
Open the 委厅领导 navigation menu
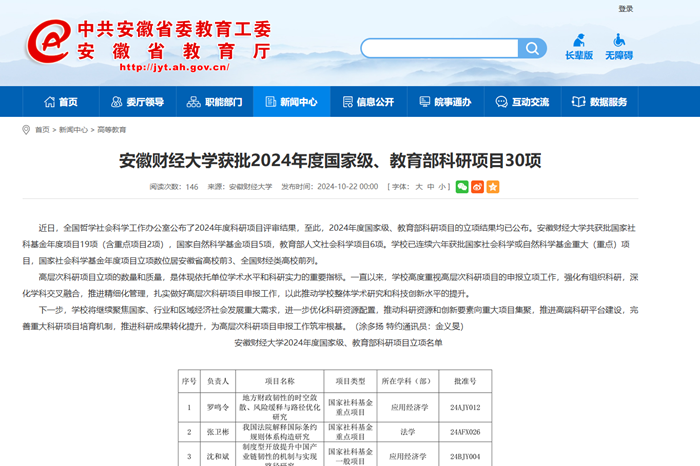coord(136,102)
